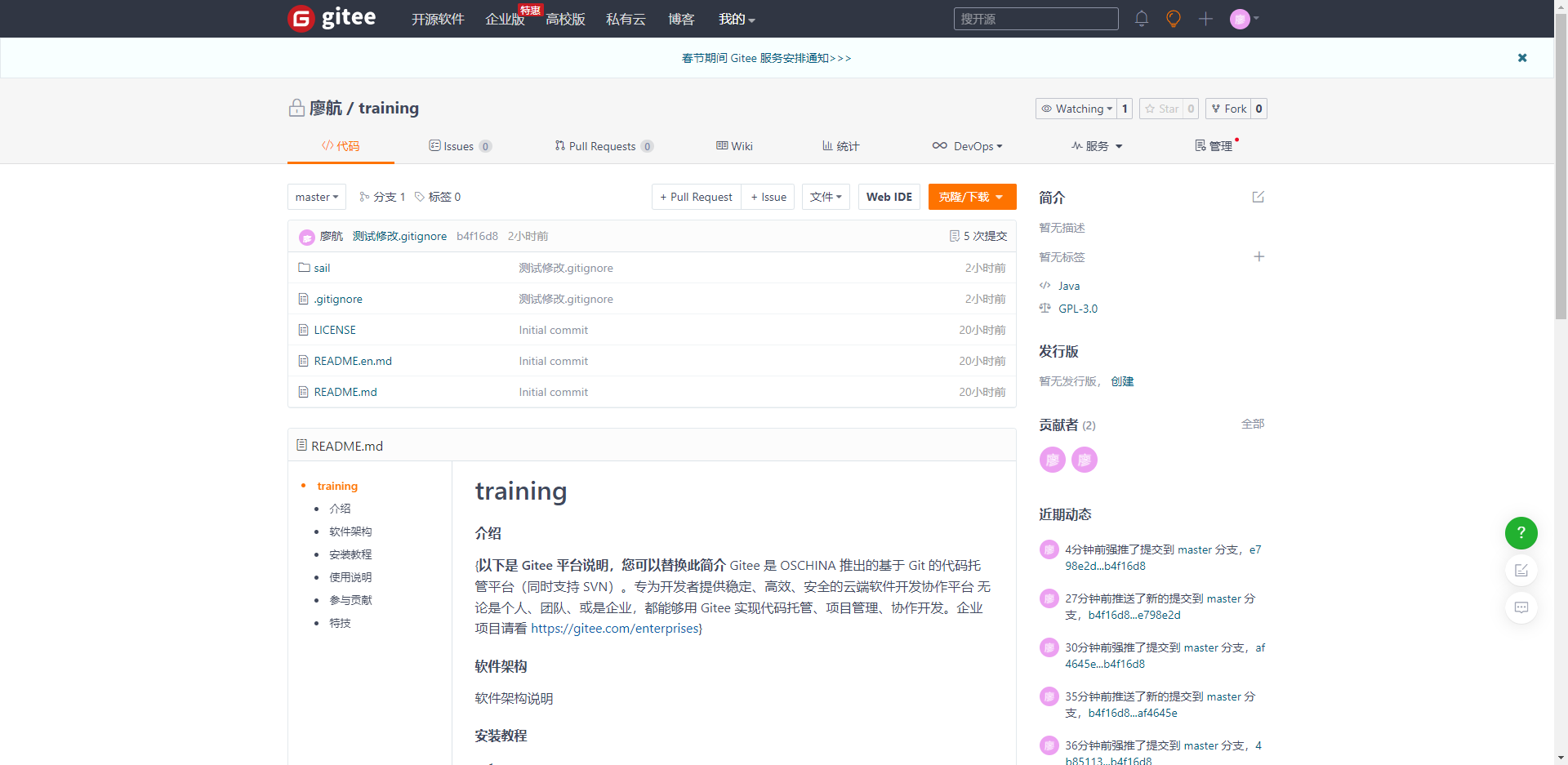Open the gitee.com/enterprises link

coord(615,628)
